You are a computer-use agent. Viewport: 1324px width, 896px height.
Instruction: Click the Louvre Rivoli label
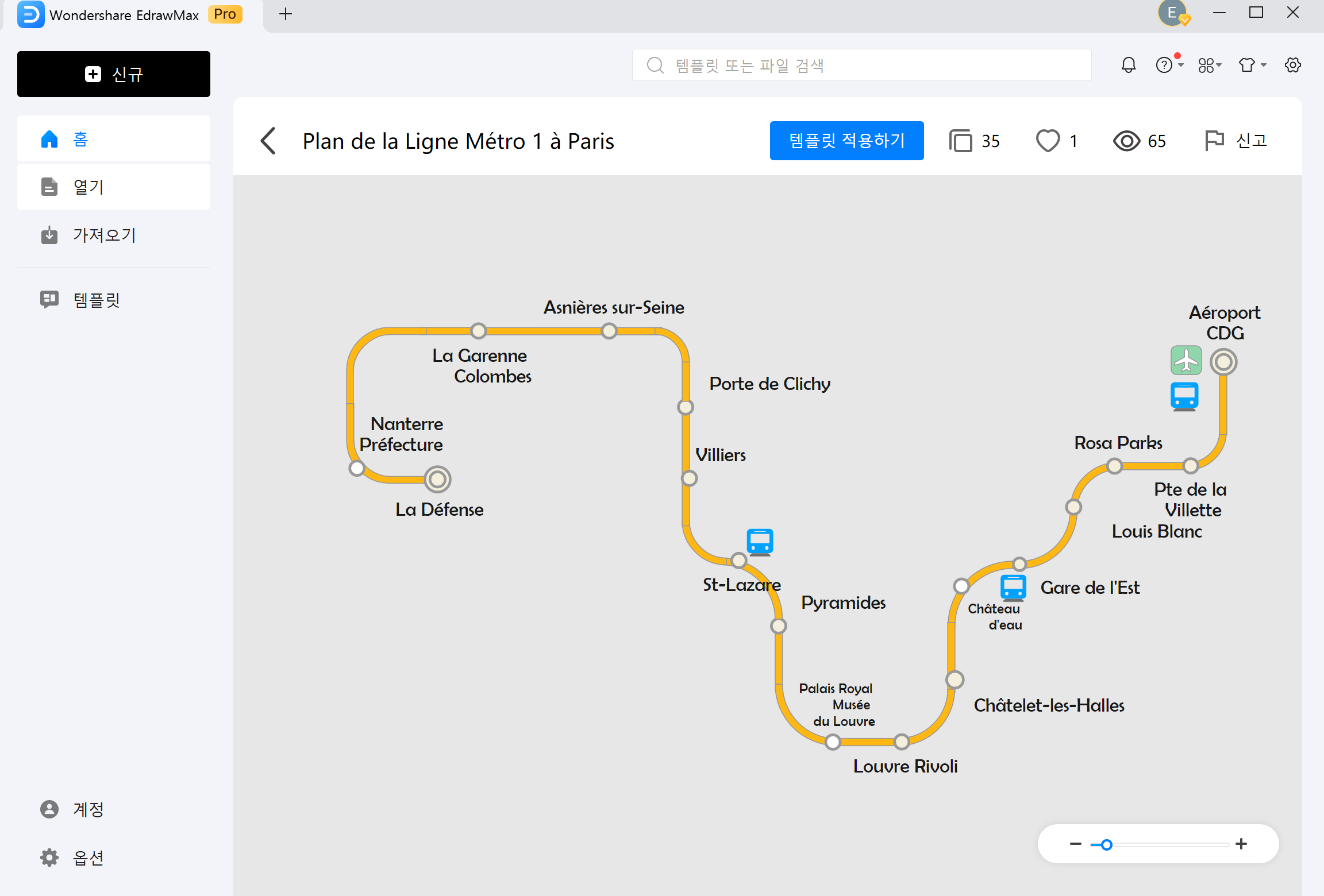(x=905, y=766)
